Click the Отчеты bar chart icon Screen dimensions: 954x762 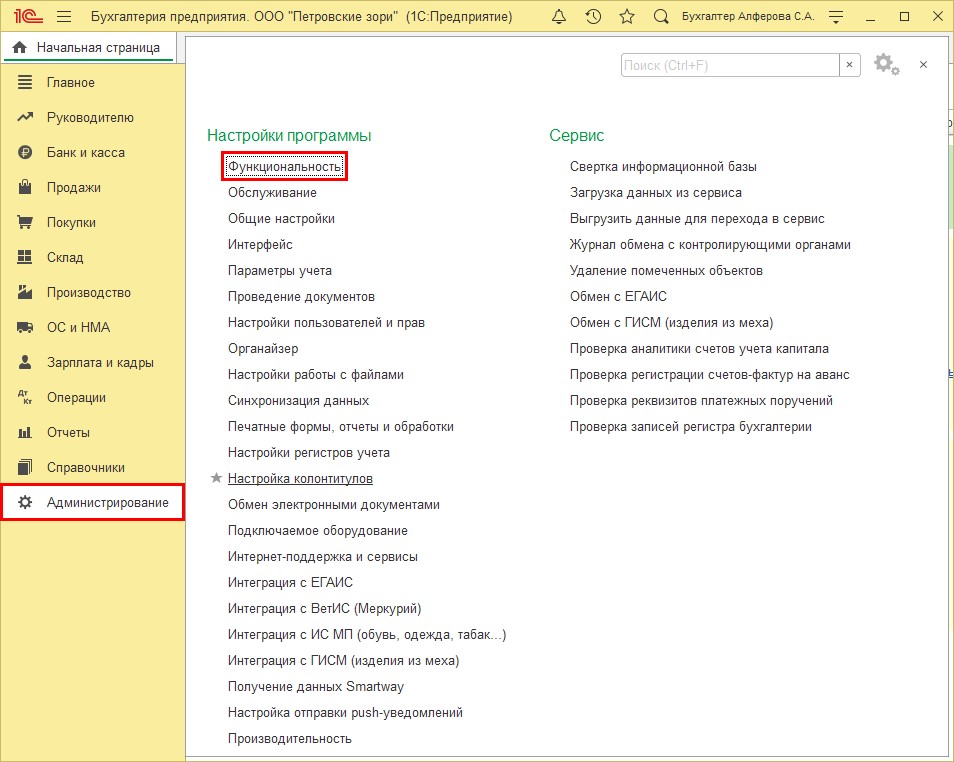(25, 433)
